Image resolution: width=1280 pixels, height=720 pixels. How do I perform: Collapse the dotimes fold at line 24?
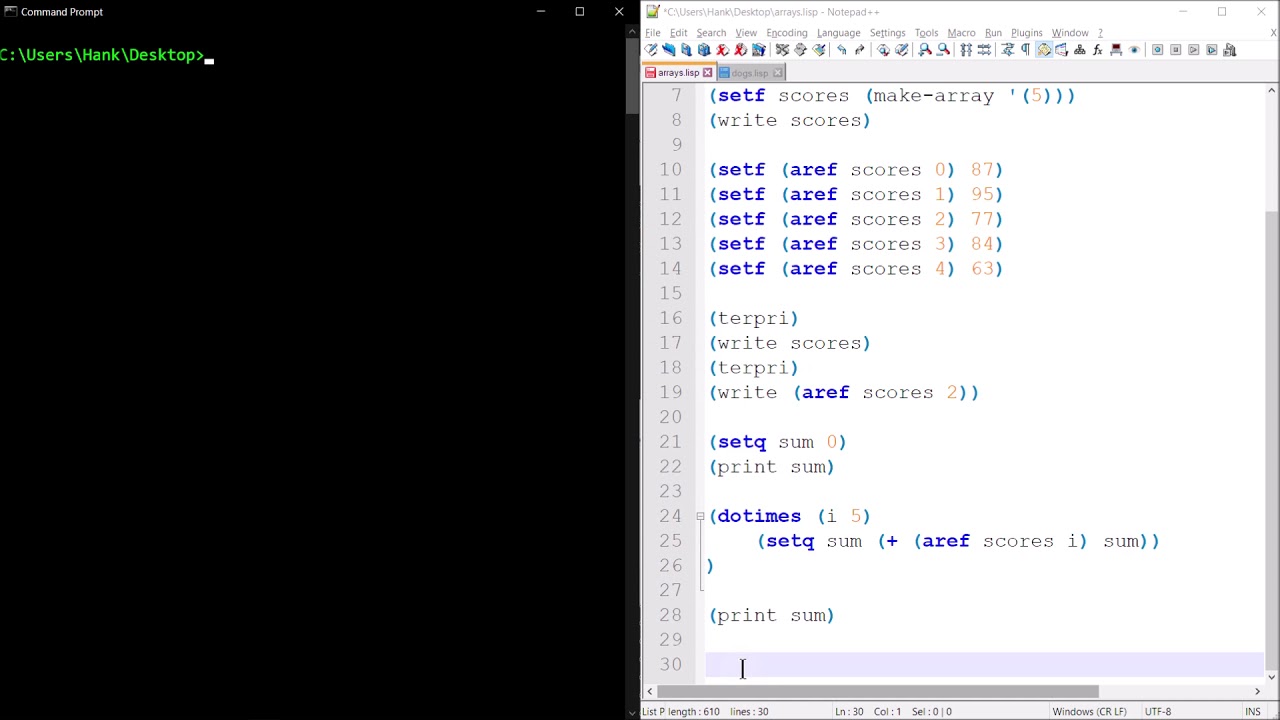(x=700, y=516)
